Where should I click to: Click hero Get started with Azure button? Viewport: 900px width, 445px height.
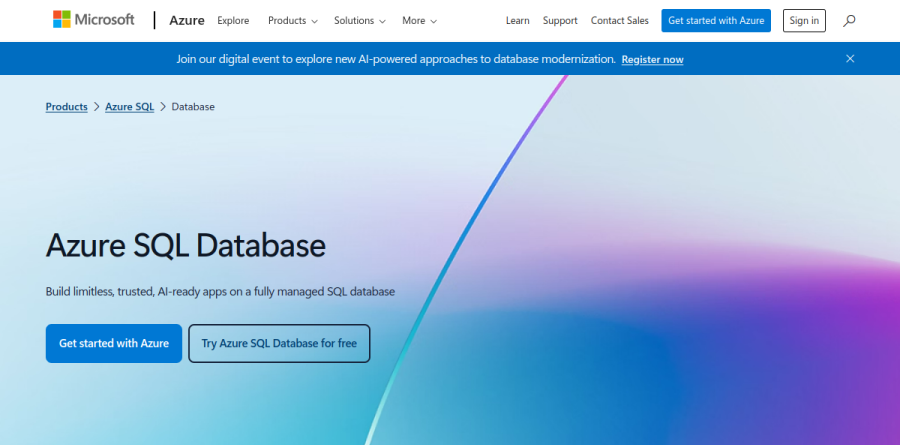(x=114, y=343)
